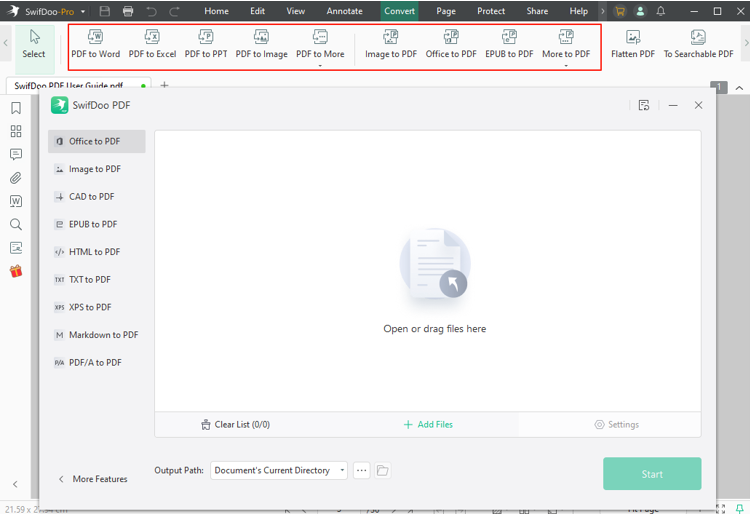750x514 pixels.
Task: Print the document via the printer icon
Action: click(128, 11)
